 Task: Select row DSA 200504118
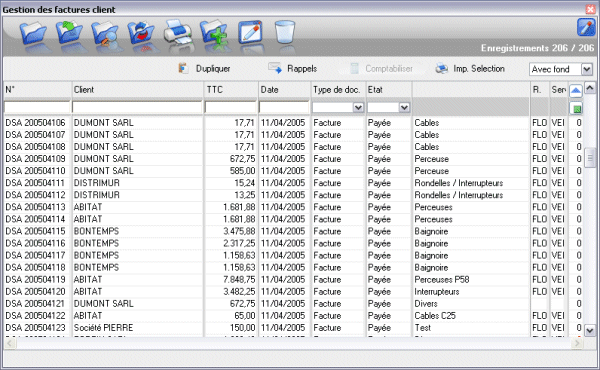click(x=293, y=267)
